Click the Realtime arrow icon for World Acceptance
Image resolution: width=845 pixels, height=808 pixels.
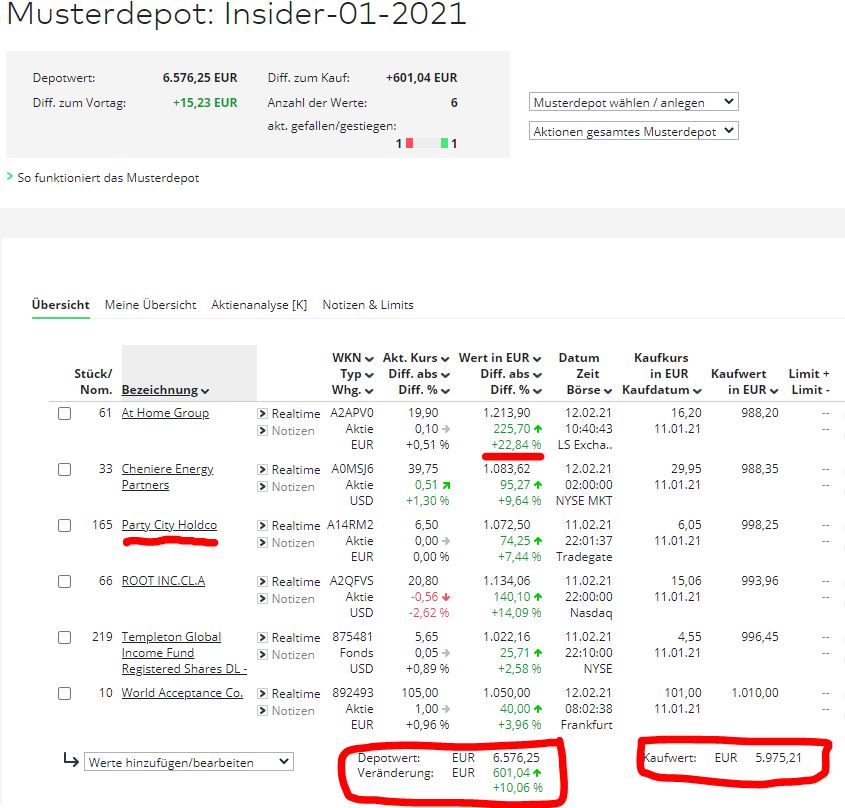tap(262, 694)
